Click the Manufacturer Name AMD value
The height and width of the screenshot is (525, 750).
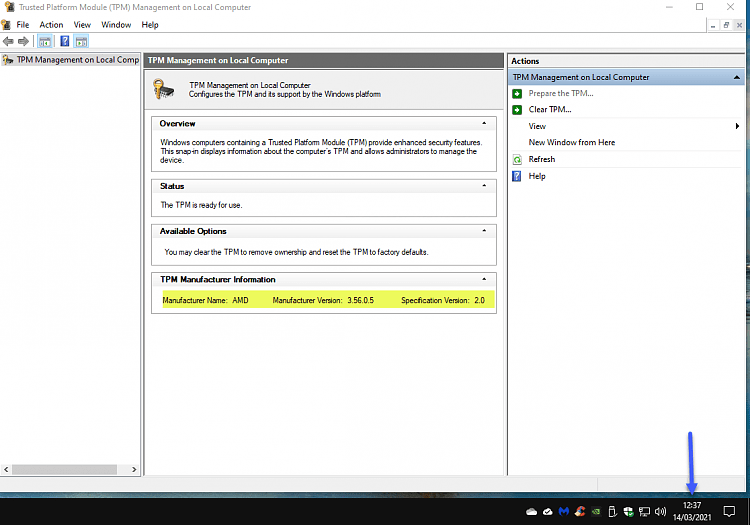[x=240, y=300]
